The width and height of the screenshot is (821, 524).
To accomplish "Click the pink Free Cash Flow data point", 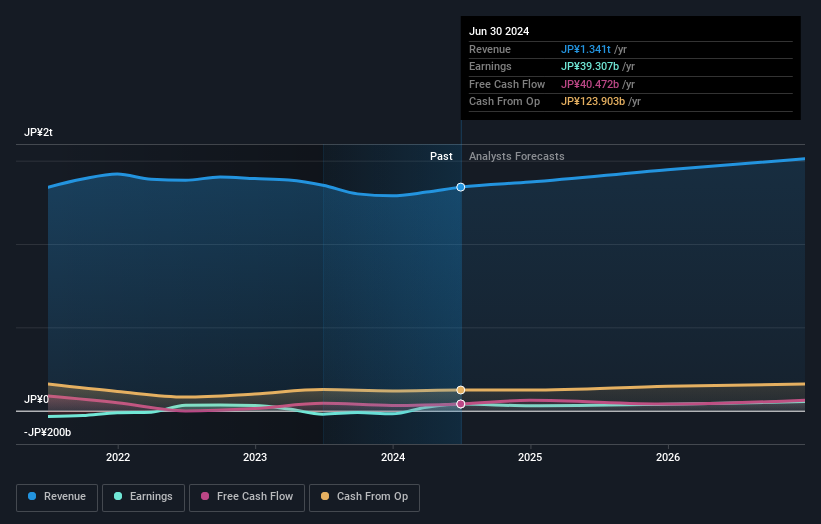I will tap(461, 404).
